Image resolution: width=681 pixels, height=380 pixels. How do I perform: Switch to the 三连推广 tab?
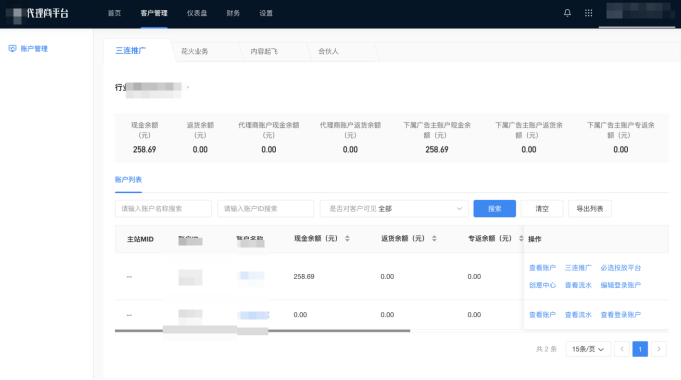click(131, 50)
